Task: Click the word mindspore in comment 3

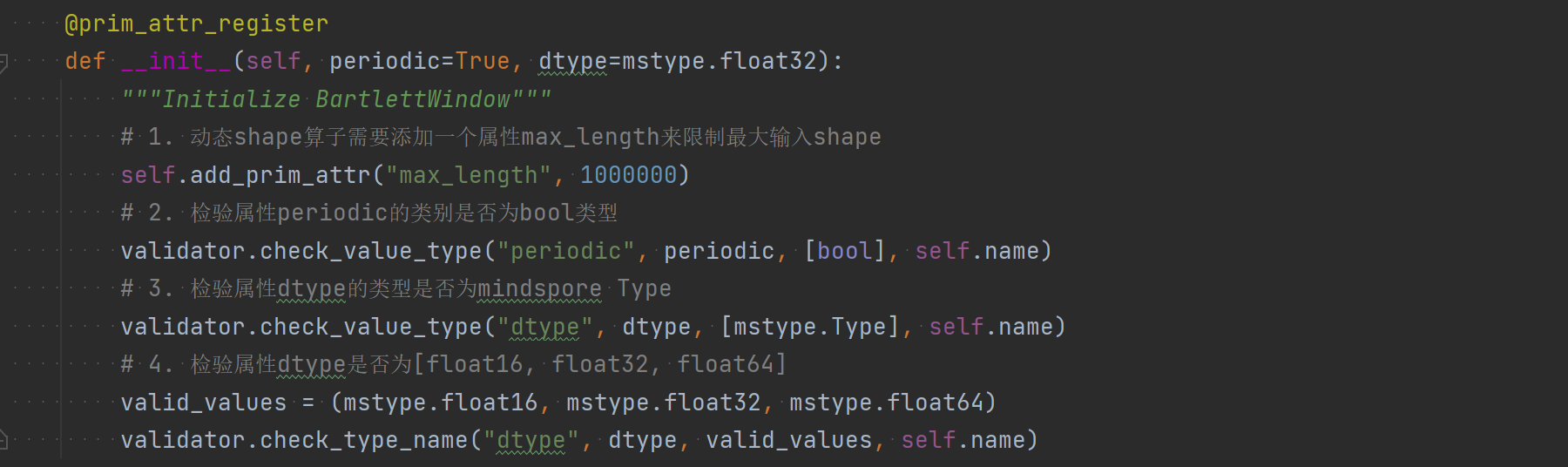Action: tap(539, 288)
